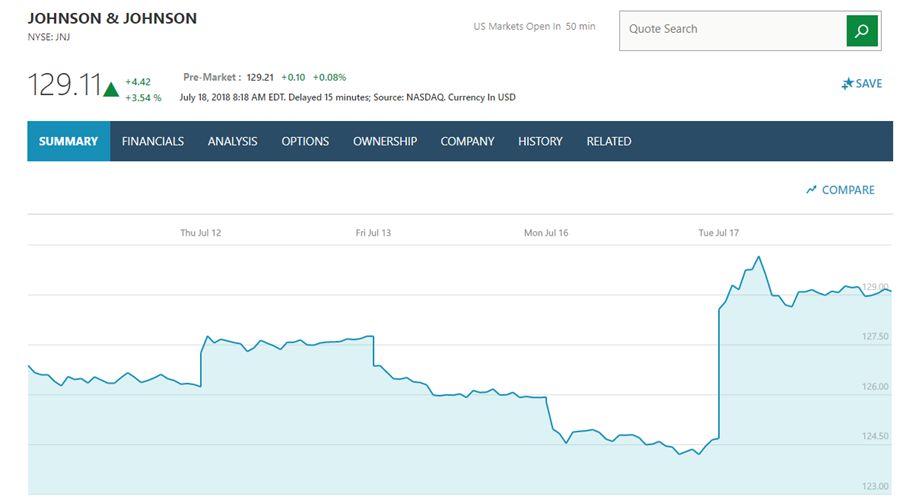900x500 pixels.
Task: Switch to the FINANCIALS tab
Action: pyautogui.click(x=153, y=141)
